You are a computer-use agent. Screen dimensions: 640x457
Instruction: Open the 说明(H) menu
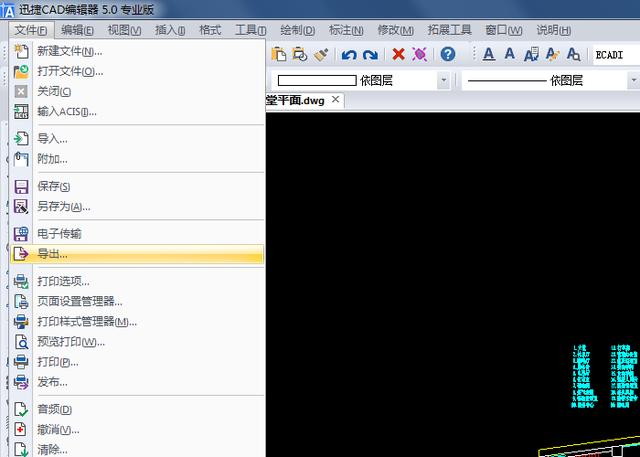[553, 30]
